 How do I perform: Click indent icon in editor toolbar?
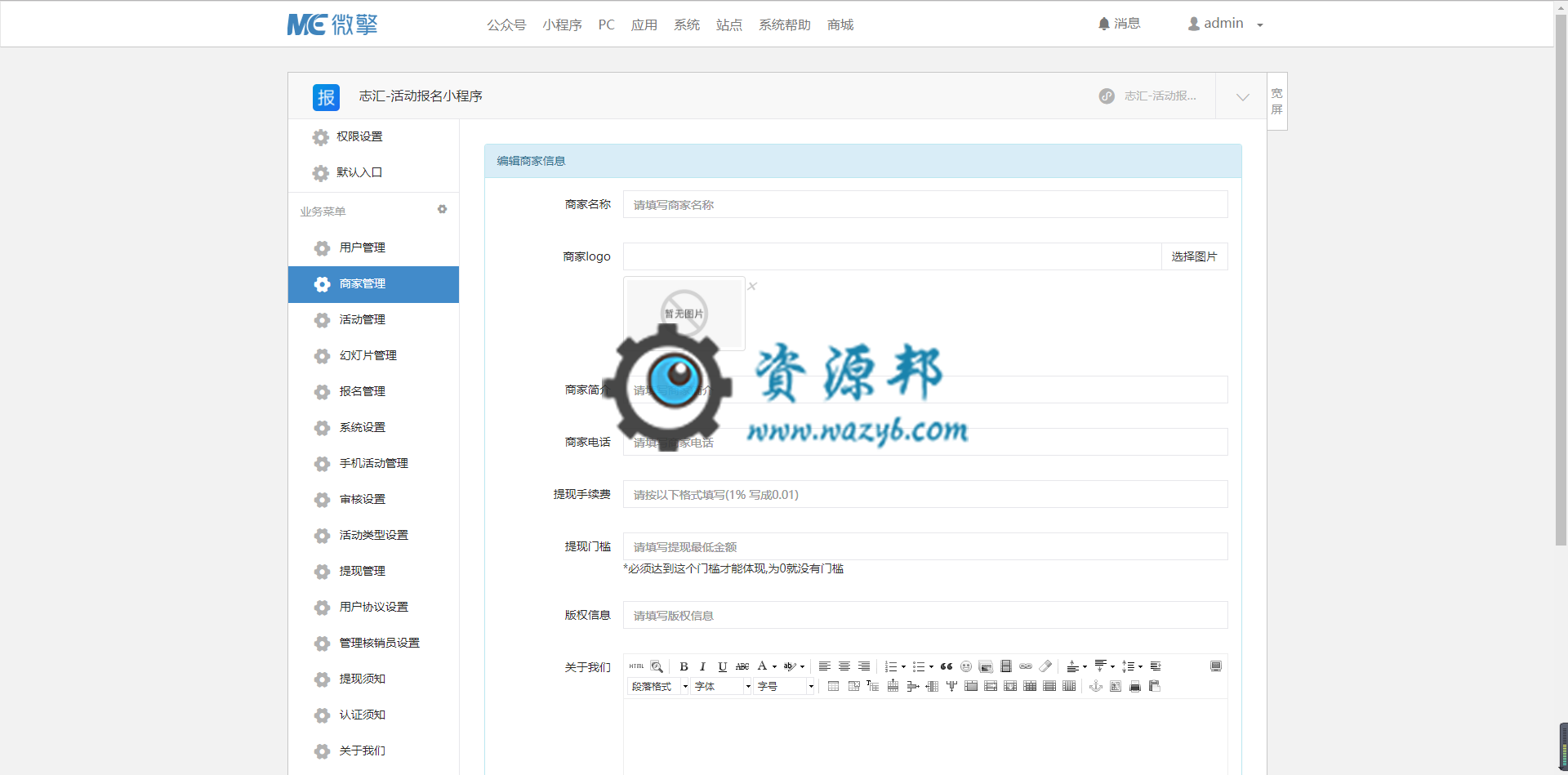click(1156, 666)
